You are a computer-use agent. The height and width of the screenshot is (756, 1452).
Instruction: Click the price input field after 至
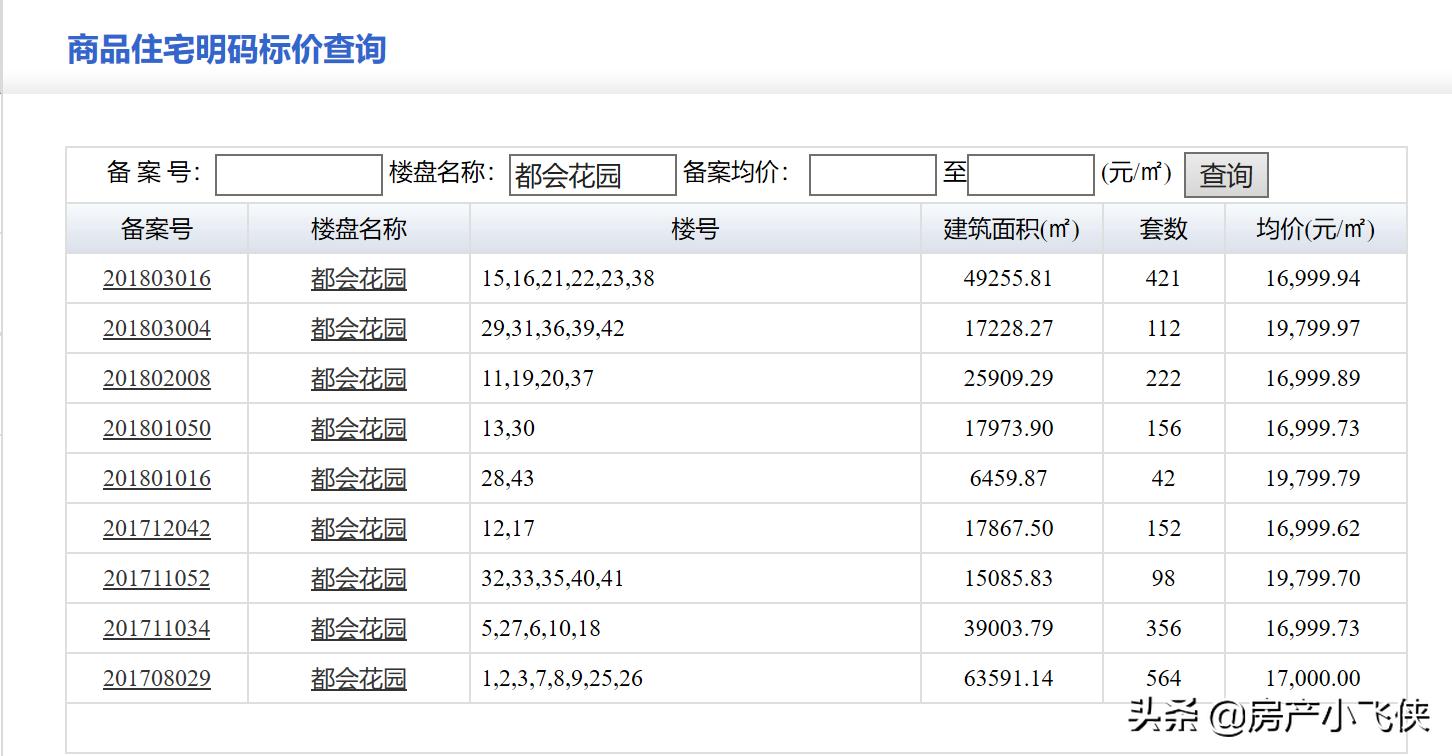click(x=1030, y=173)
